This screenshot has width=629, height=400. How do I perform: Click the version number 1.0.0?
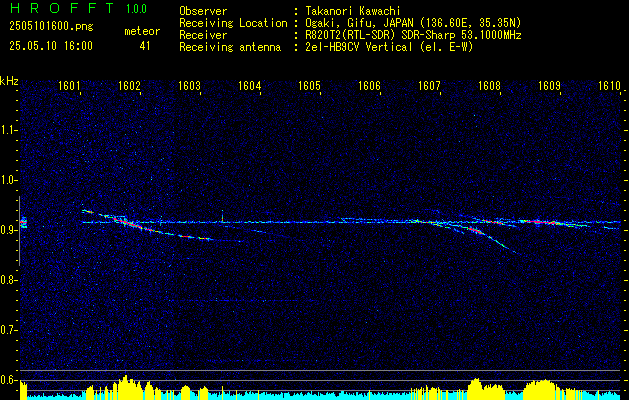tap(136, 9)
